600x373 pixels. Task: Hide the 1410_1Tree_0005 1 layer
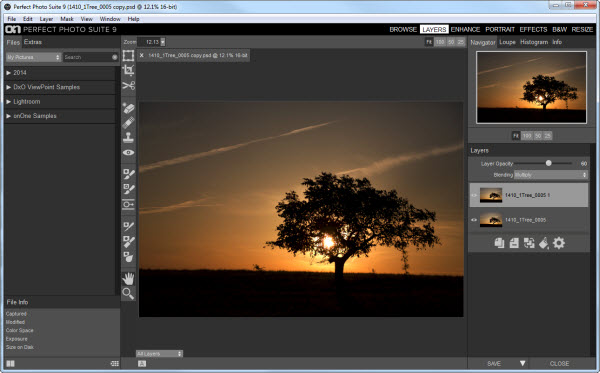[x=474, y=195]
